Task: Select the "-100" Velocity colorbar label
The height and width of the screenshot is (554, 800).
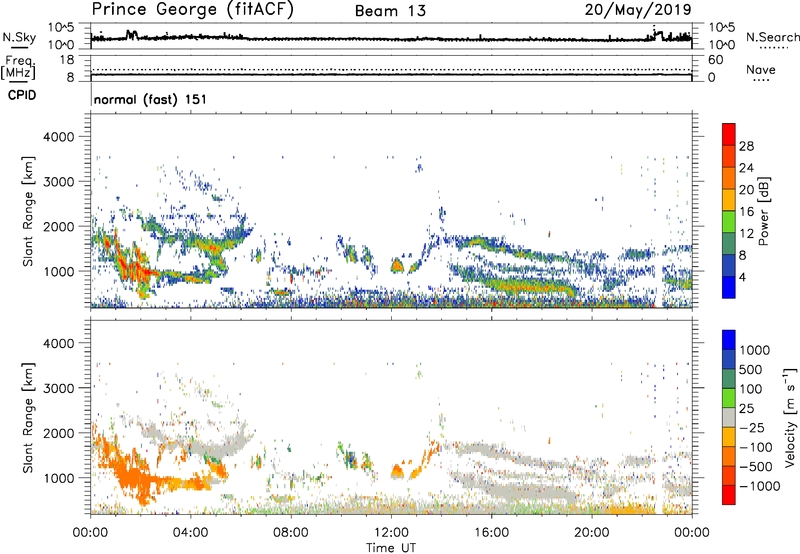Action: 756,447
